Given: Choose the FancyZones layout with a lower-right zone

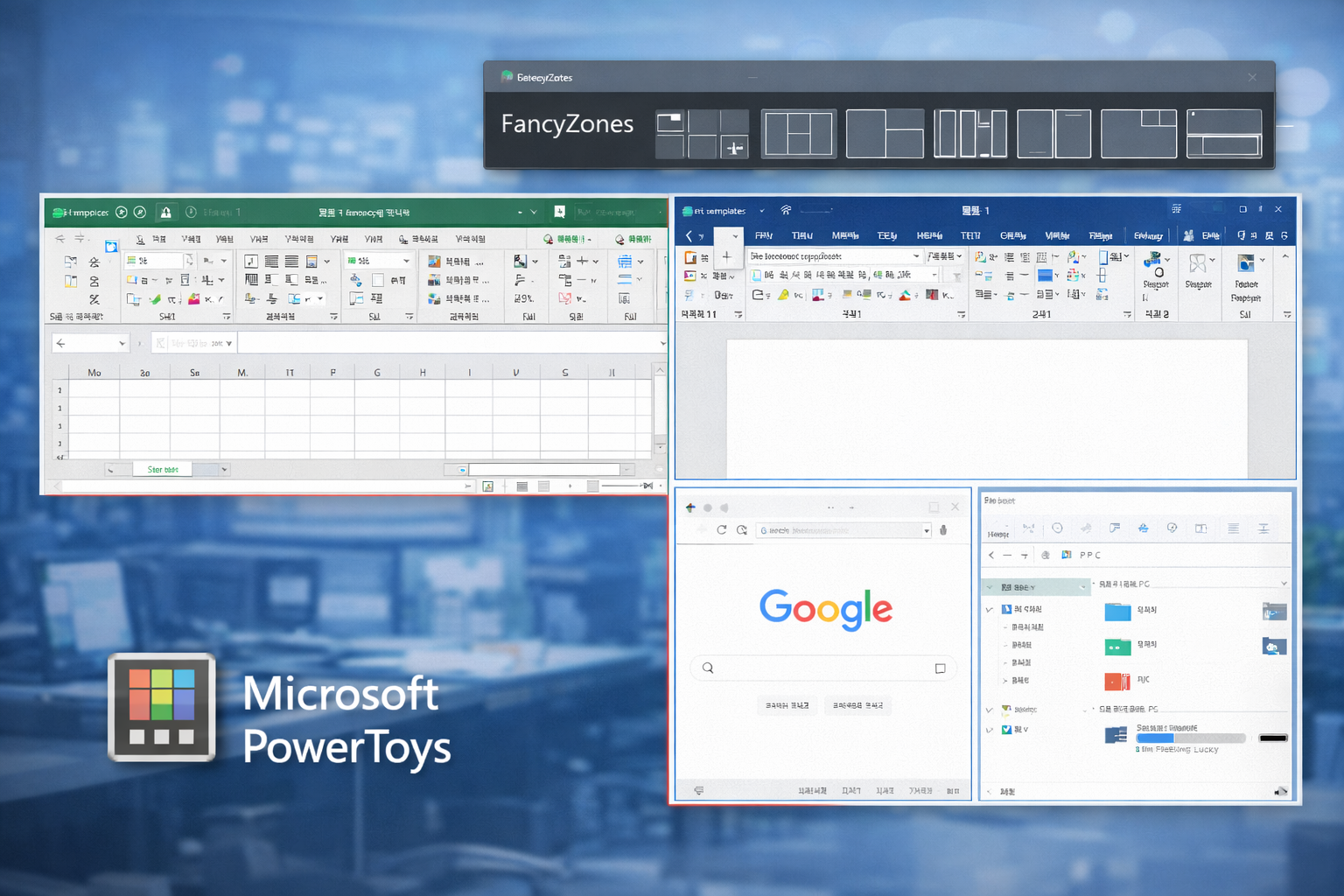Looking at the screenshot, I should click(885, 134).
